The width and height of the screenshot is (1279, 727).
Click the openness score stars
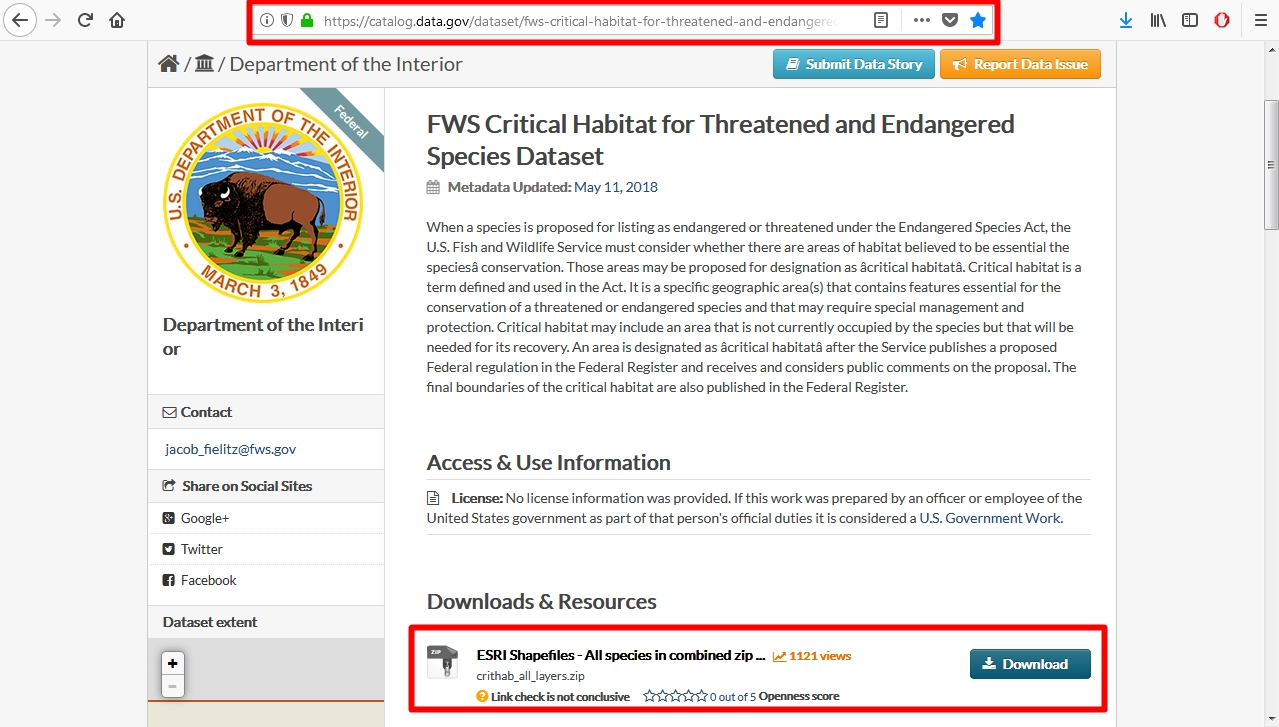tap(675, 696)
